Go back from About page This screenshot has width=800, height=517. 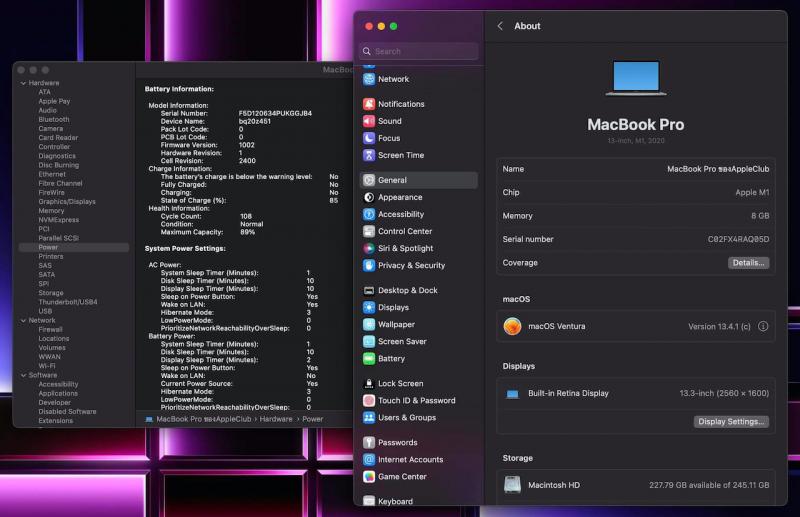tap(500, 26)
